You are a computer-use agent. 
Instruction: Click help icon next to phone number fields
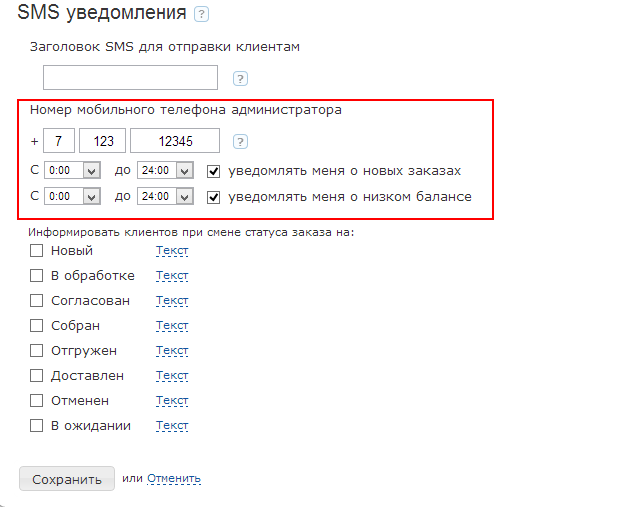(240, 142)
